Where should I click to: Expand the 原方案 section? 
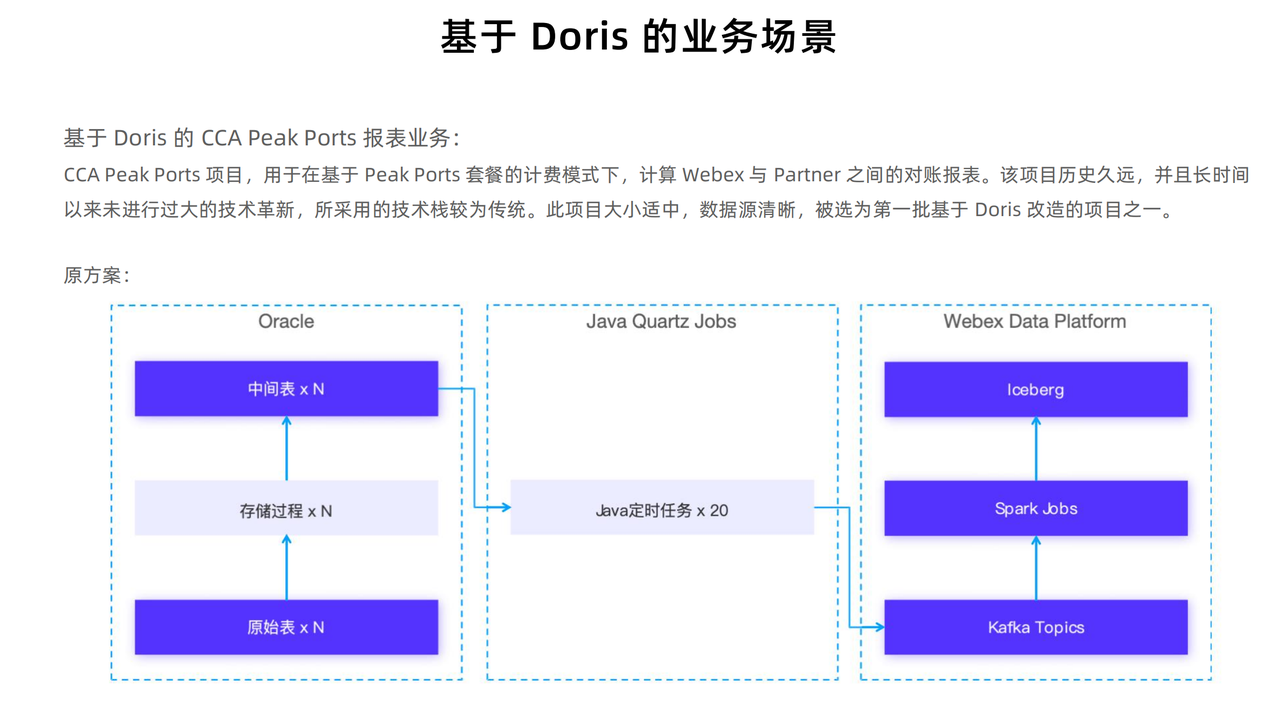click(x=89, y=271)
